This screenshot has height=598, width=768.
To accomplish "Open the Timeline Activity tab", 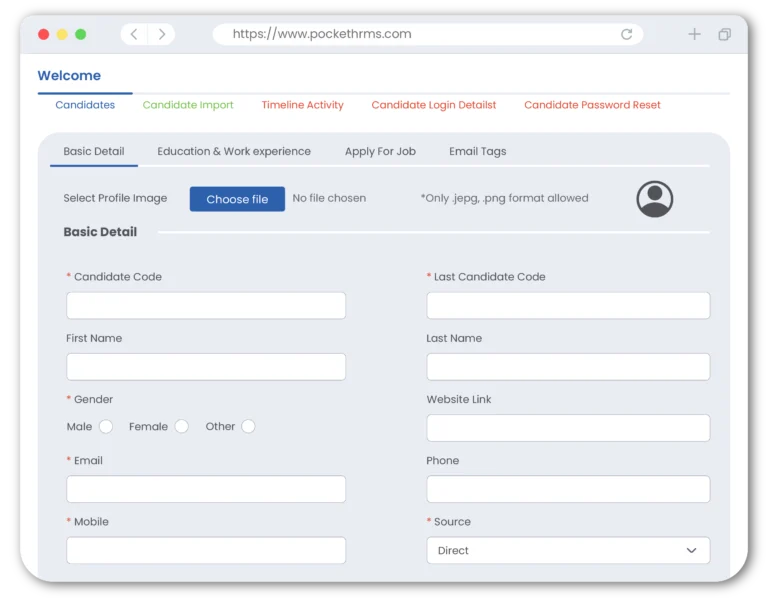I will tap(302, 105).
